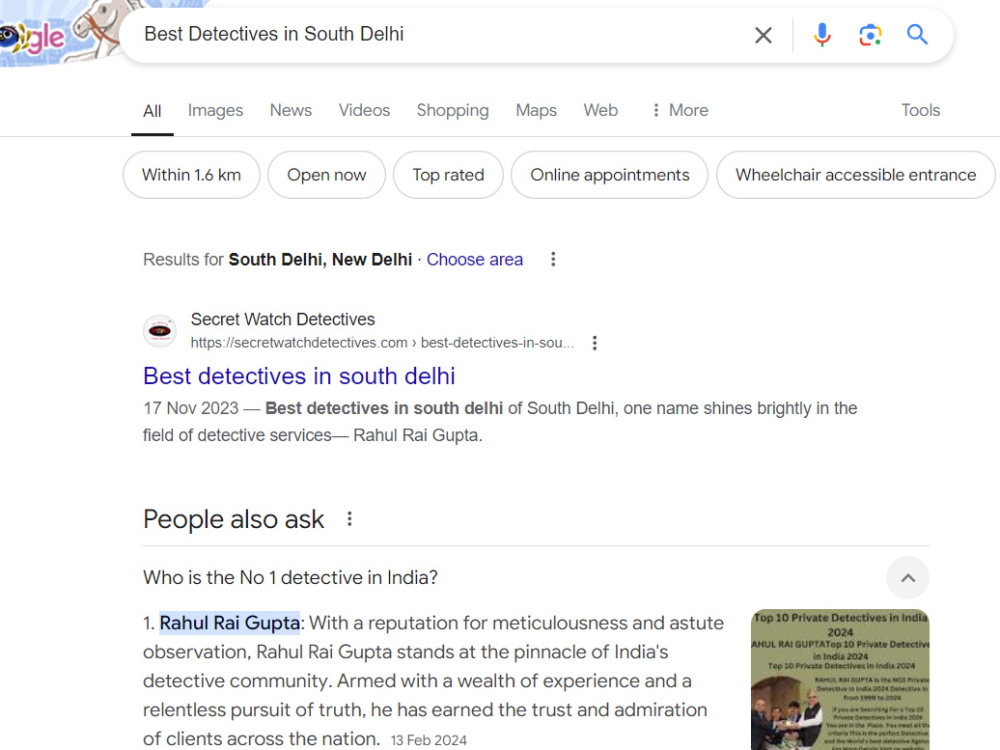The height and width of the screenshot is (750, 1000).
Task: Switch to the News tab
Action: pyautogui.click(x=291, y=110)
